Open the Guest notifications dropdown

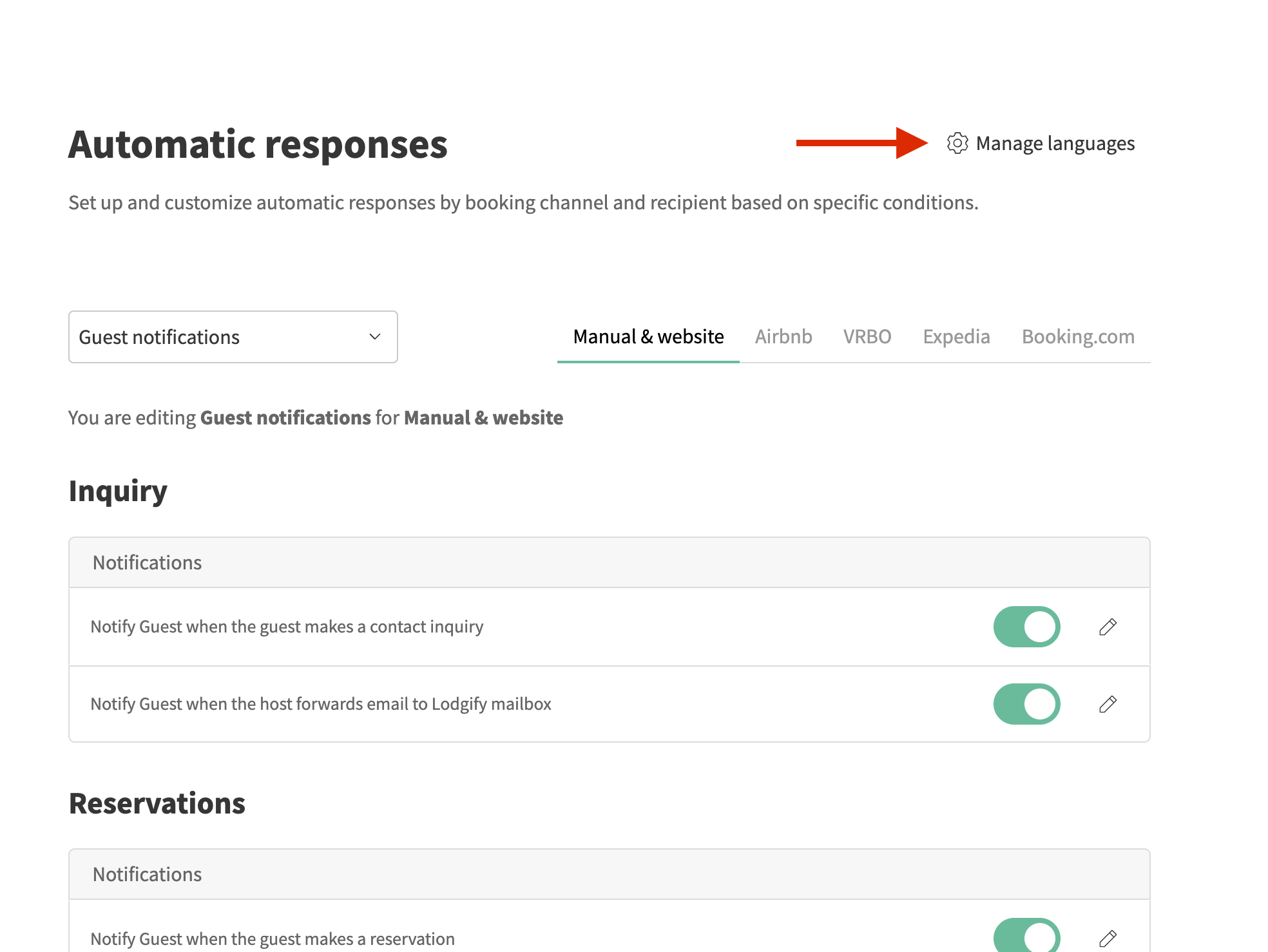[233, 337]
